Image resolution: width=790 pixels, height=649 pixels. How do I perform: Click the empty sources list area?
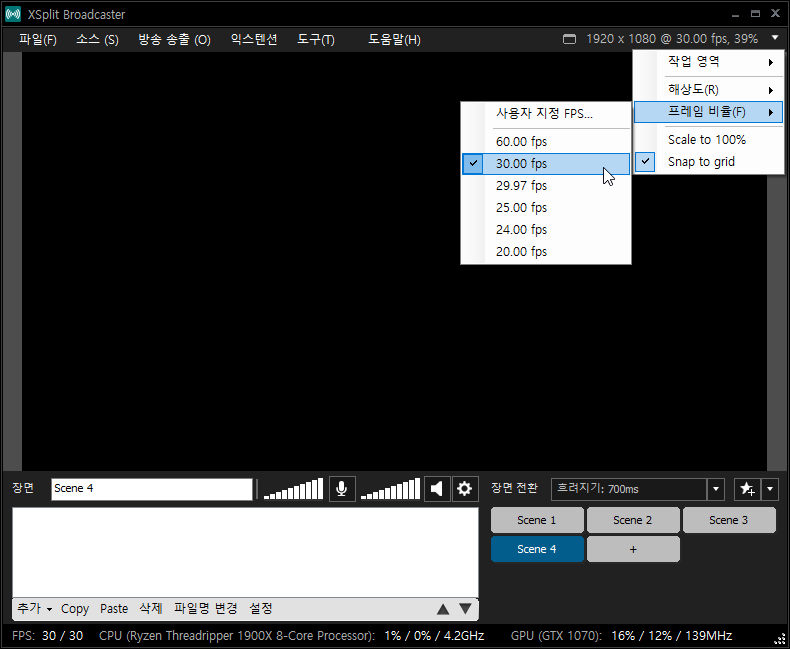coord(245,552)
